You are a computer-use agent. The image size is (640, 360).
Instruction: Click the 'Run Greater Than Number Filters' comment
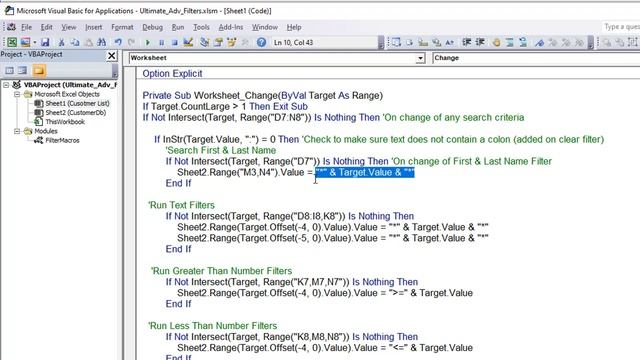221,271
